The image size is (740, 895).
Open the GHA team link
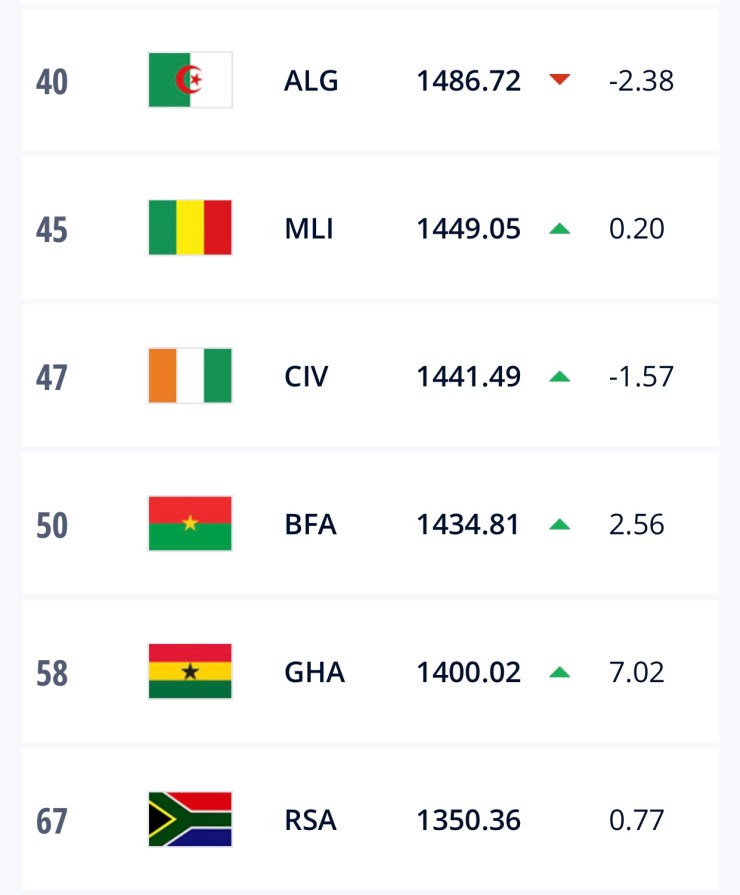(x=314, y=672)
